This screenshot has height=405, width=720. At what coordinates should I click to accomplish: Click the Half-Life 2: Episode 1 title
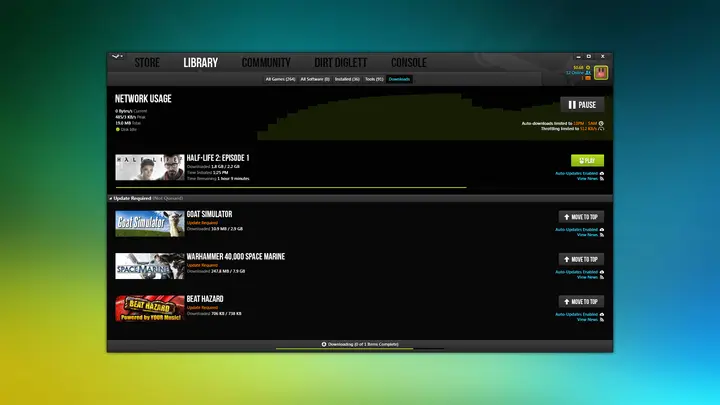218,158
